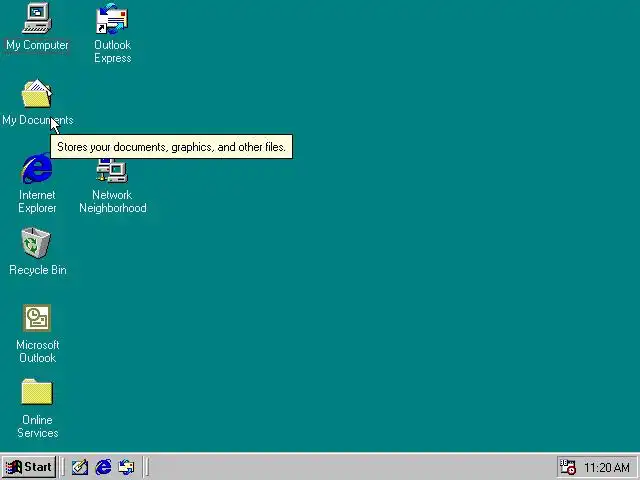Image resolution: width=640 pixels, height=480 pixels.
Task: Select the Online Services folder icon
Action: [x=37, y=392]
